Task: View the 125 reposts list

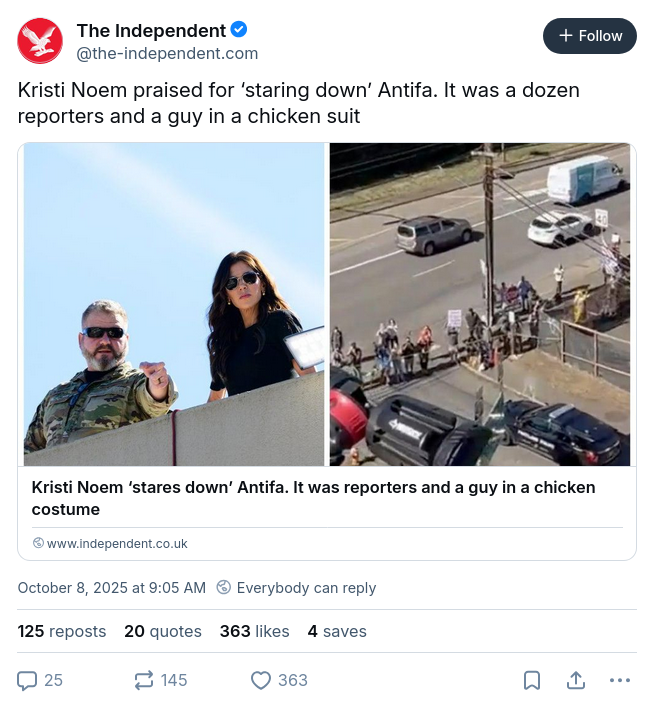Action: (62, 631)
